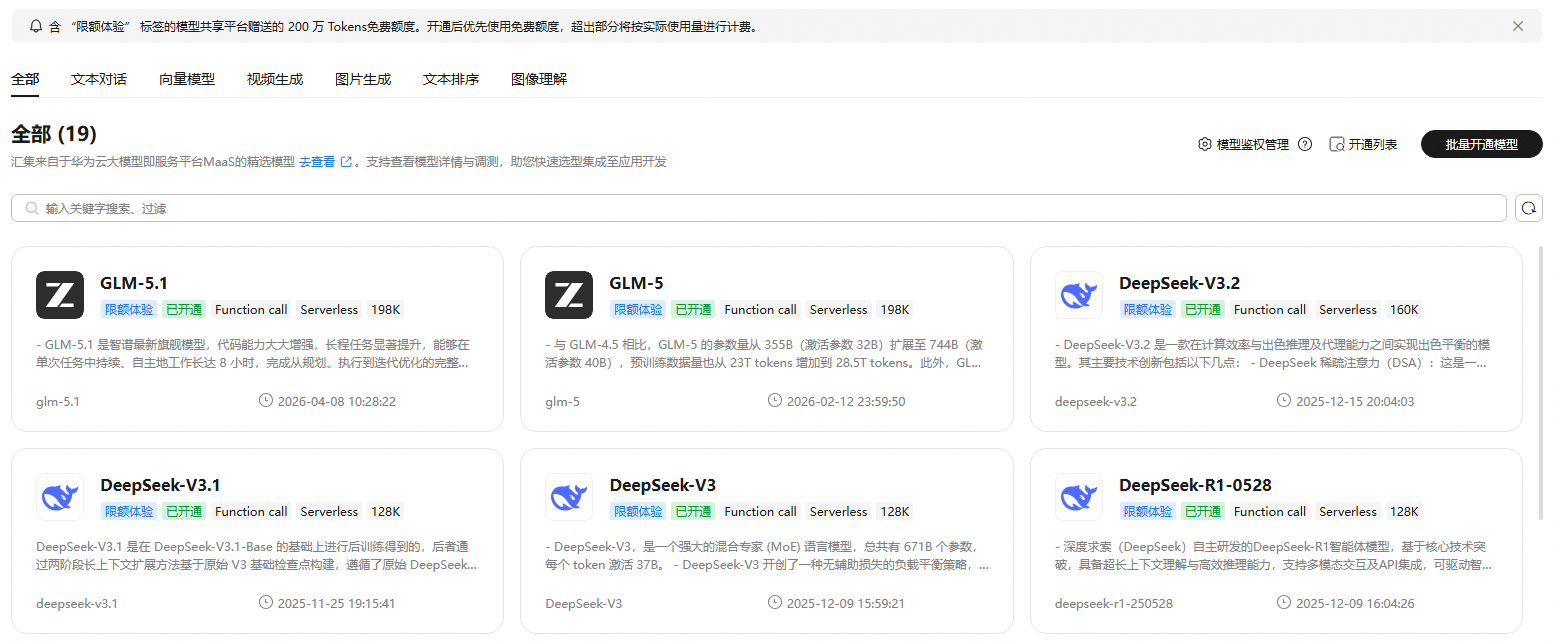The height and width of the screenshot is (642, 1555).
Task: Click the help question mark icon
Action: point(1305,144)
